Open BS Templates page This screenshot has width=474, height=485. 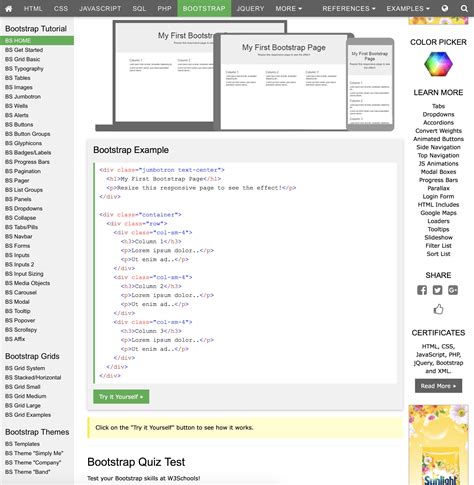[x=22, y=444]
